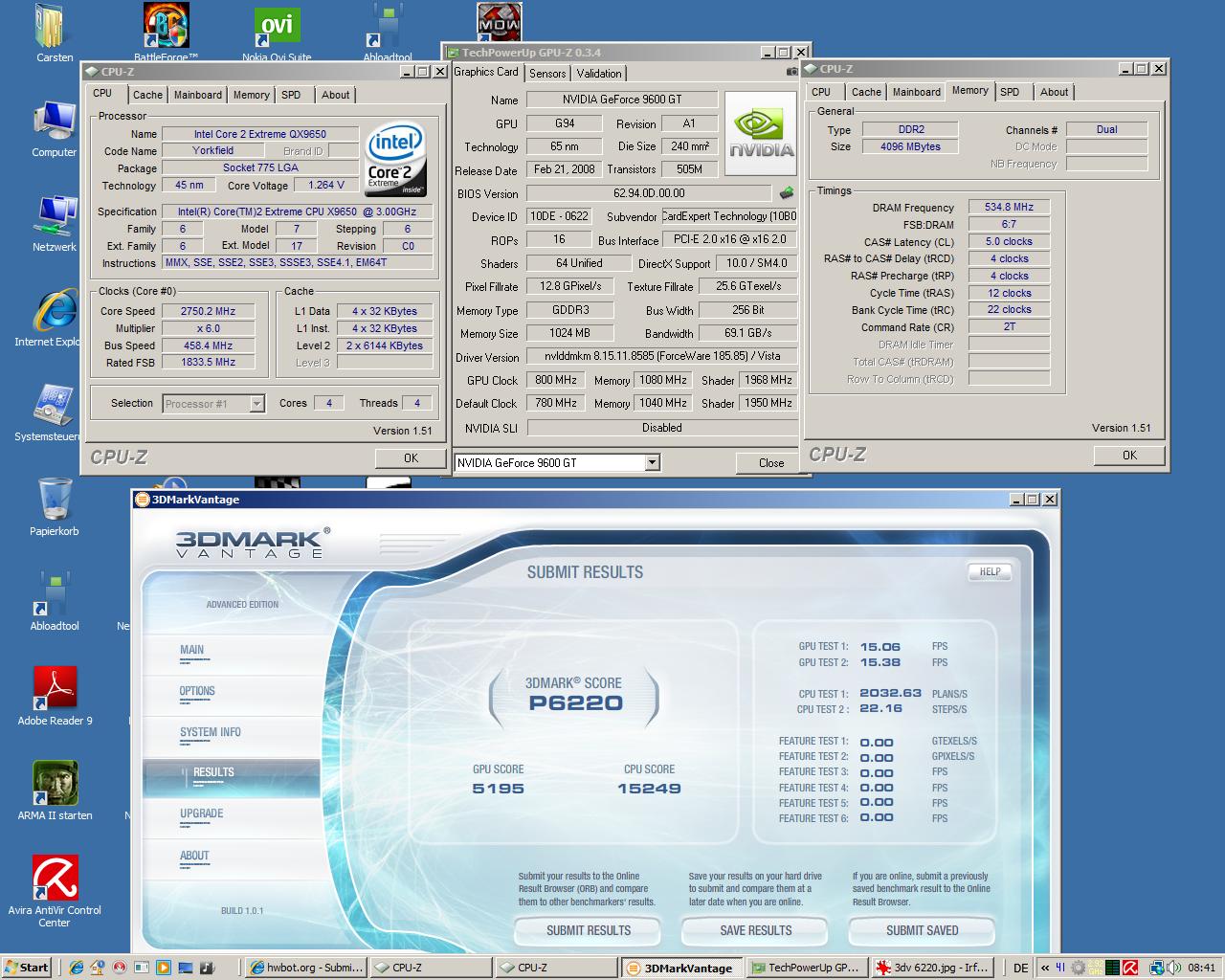Open the Netzwerk desktop icon
The width and height of the screenshot is (1225, 980).
coord(54,223)
